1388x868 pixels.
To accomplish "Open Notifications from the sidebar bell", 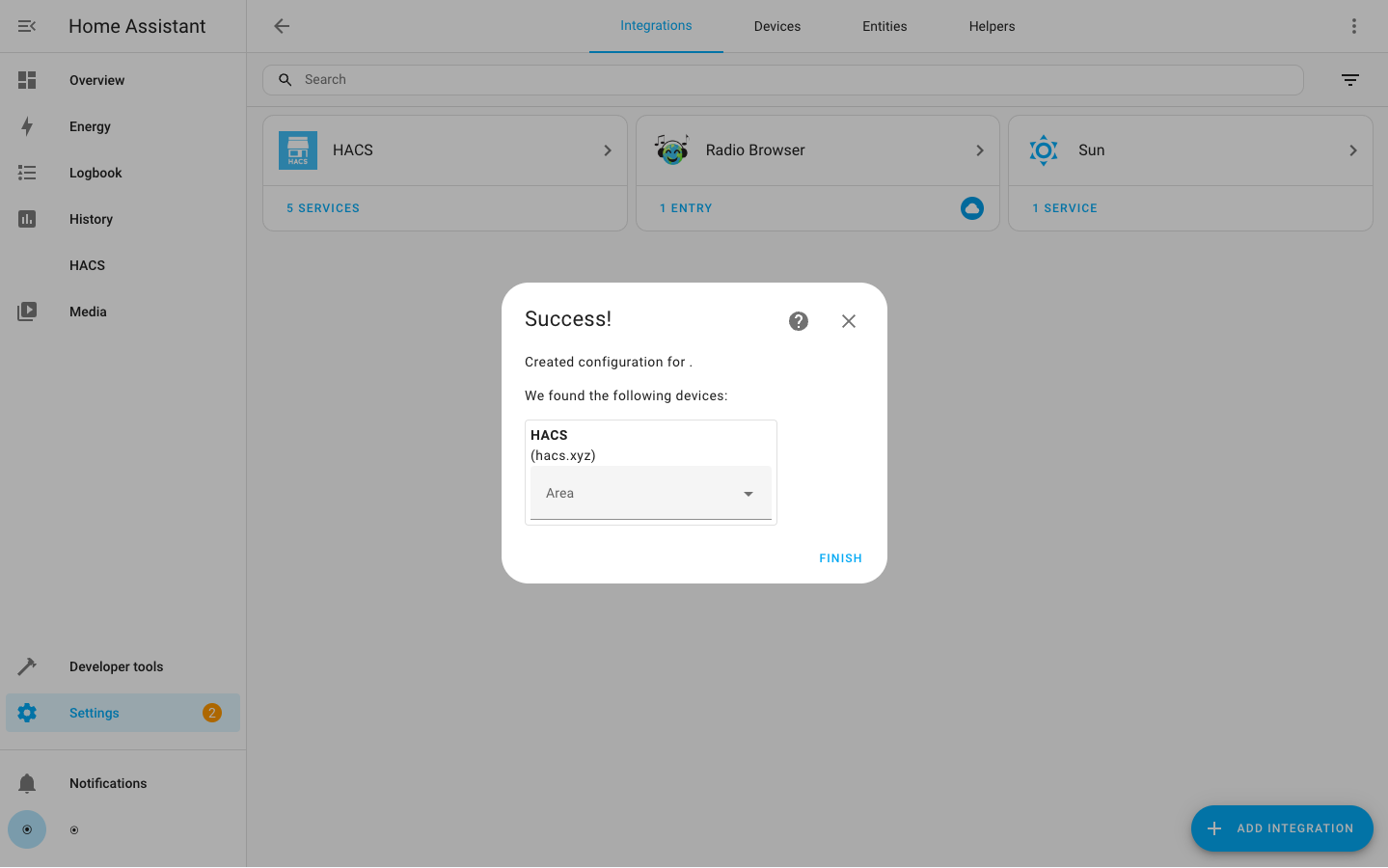I will click(27, 783).
